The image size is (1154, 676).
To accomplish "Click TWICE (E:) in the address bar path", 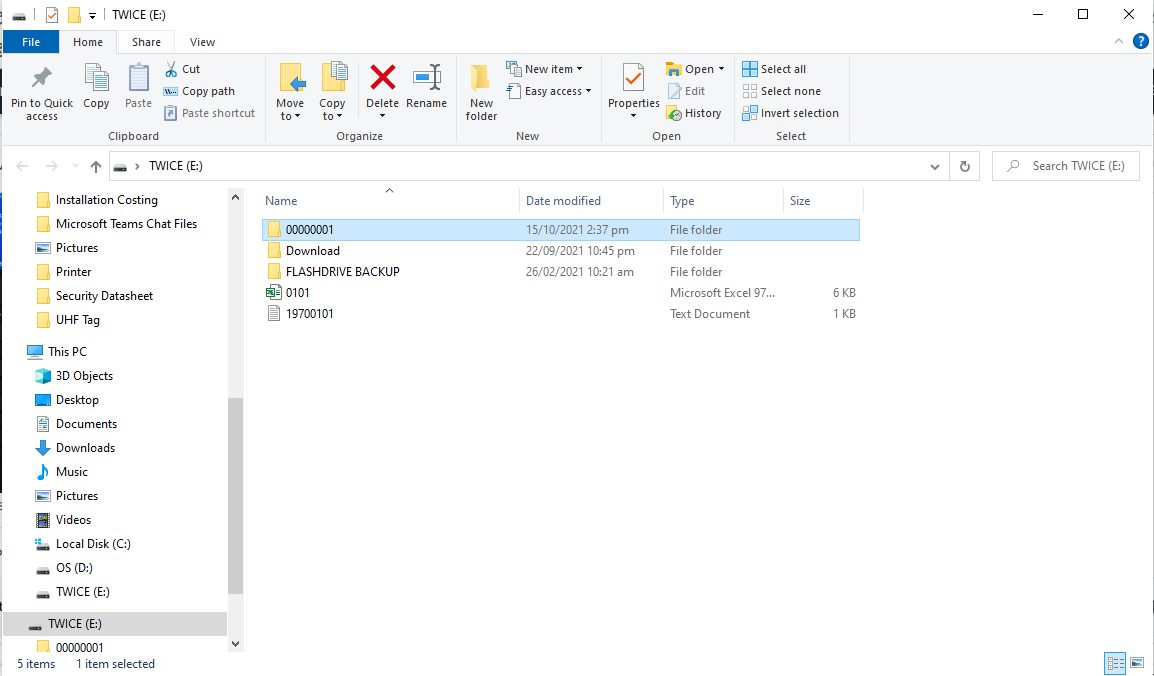I will 176,166.
